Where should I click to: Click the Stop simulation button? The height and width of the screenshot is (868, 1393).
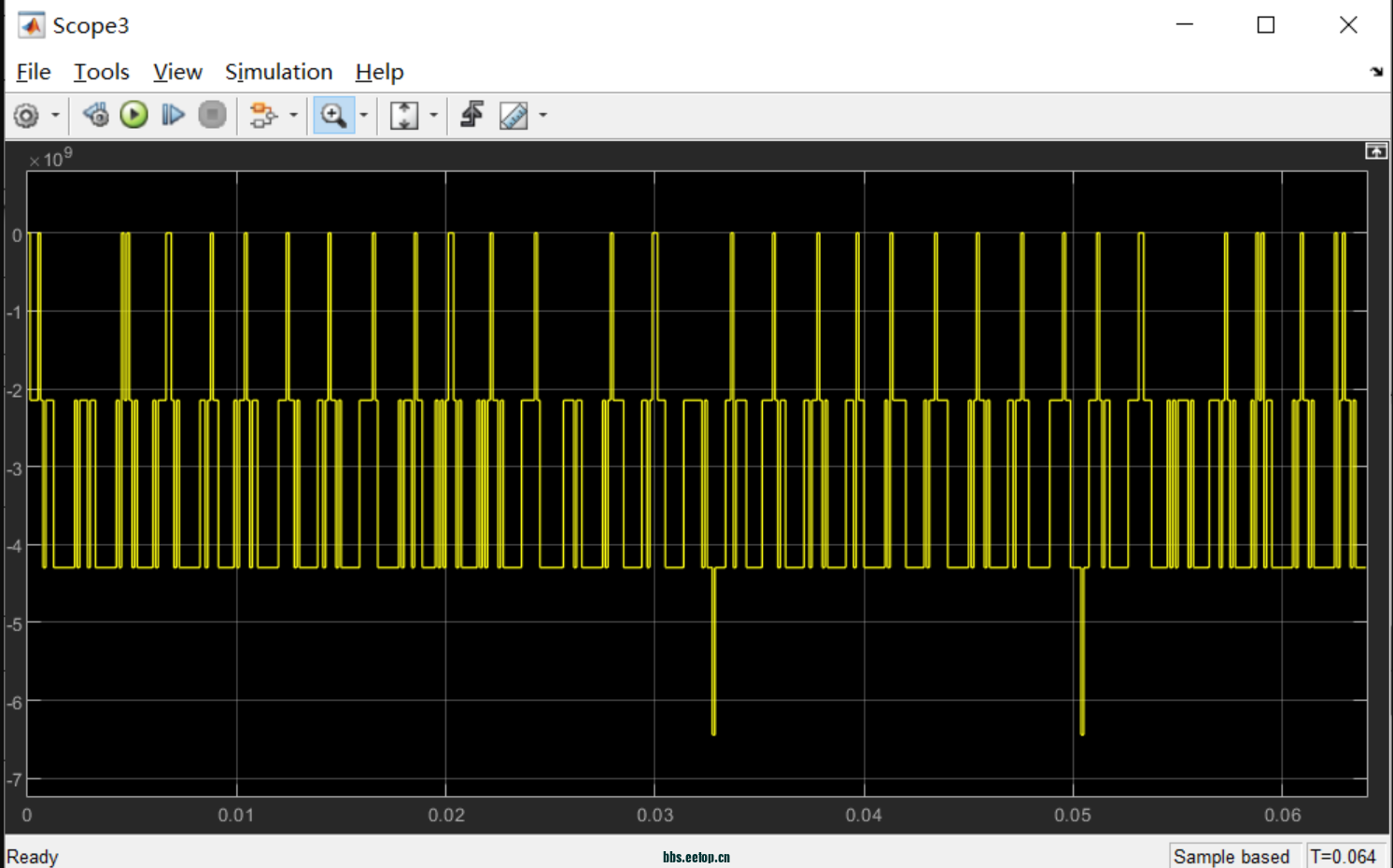[213, 115]
